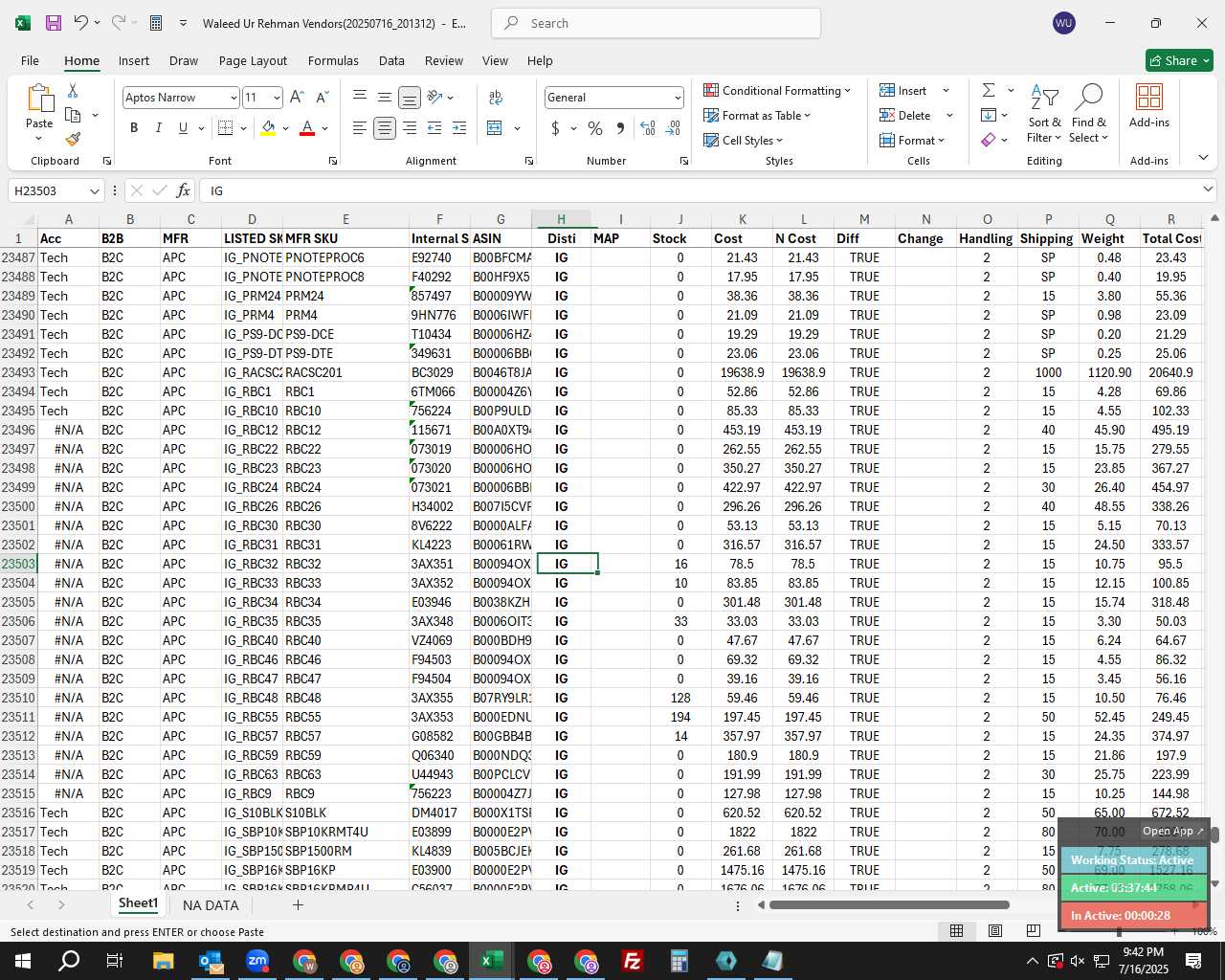Open the Insert ribbon tab
Viewport: 1225px width, 980px height.
pos(134,60)
